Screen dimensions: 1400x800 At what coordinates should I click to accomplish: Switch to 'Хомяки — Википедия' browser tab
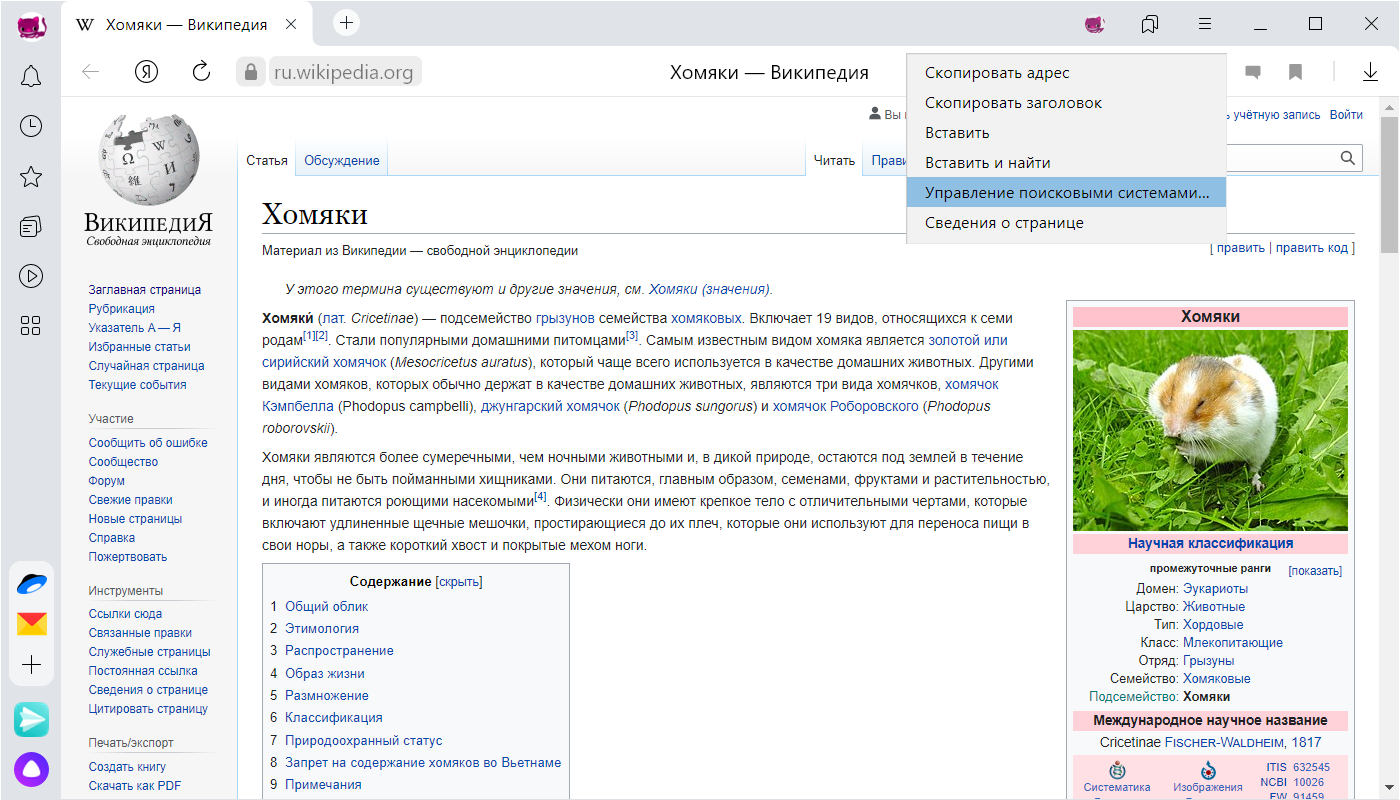(186, 24)
